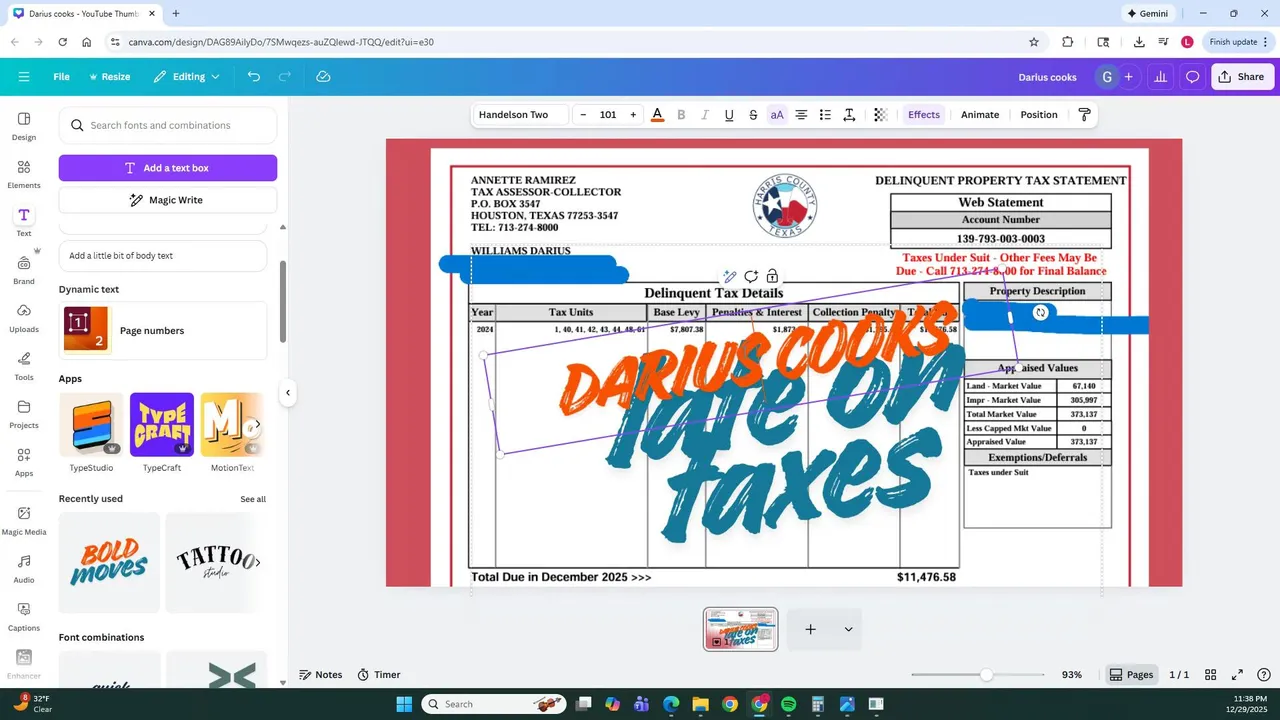The image size is (1280, 720).
Task: Open the analytics chart icon
Action: (1160, 77)
